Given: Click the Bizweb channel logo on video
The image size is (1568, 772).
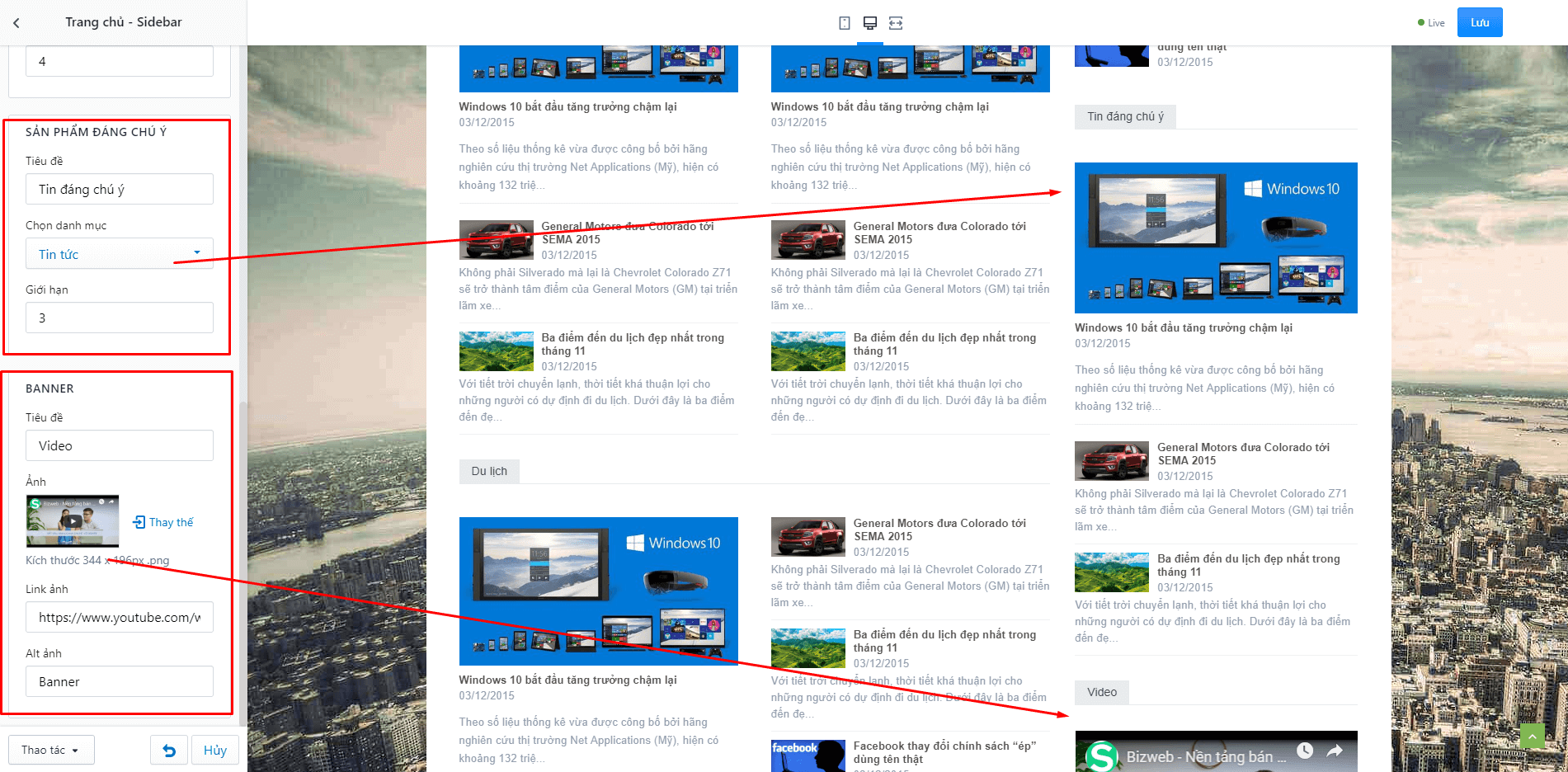Looking at the screenshot, I should click(1102, 756).
